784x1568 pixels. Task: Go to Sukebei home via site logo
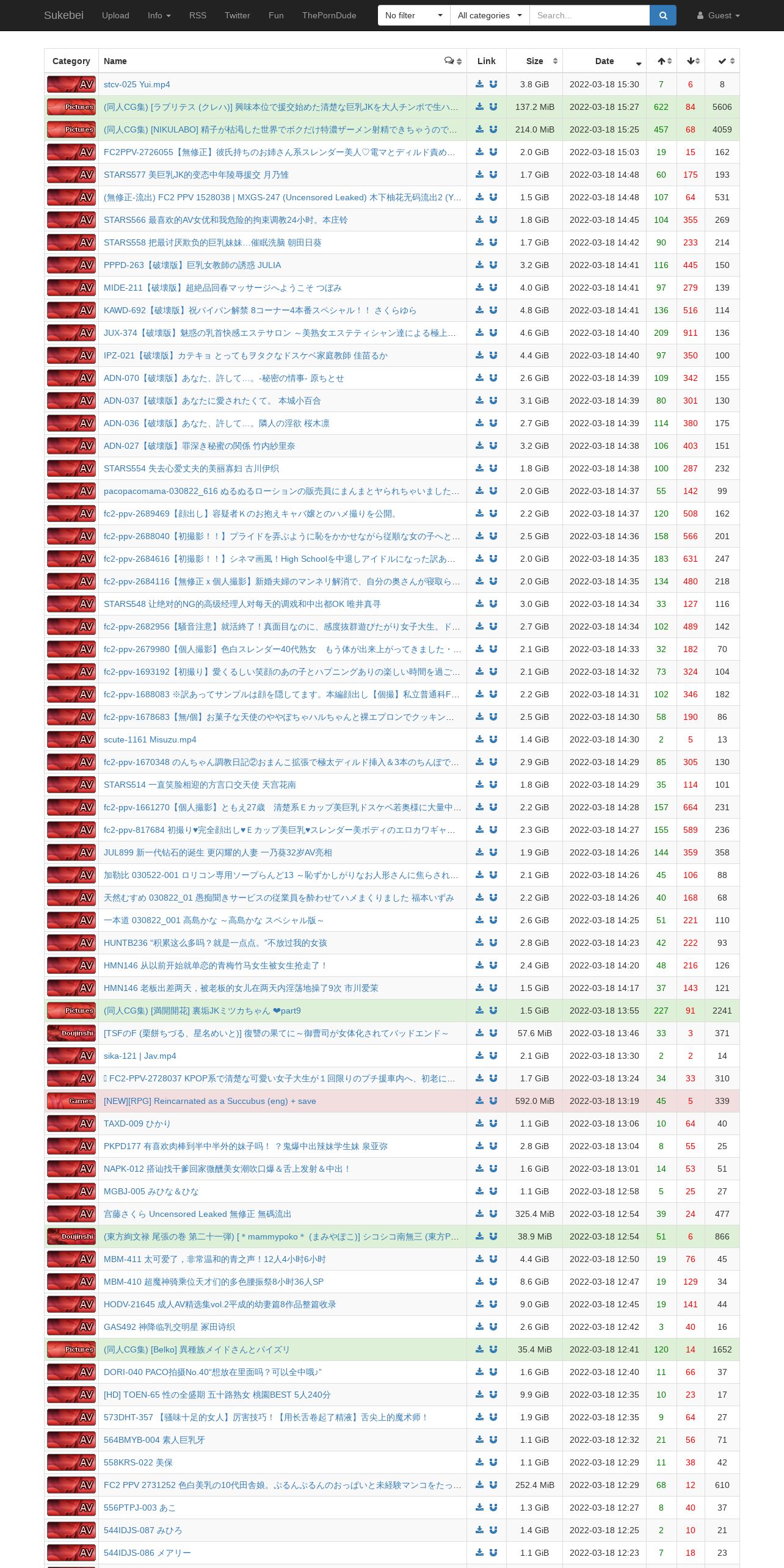pyautogui.click(x=64, y=15)
